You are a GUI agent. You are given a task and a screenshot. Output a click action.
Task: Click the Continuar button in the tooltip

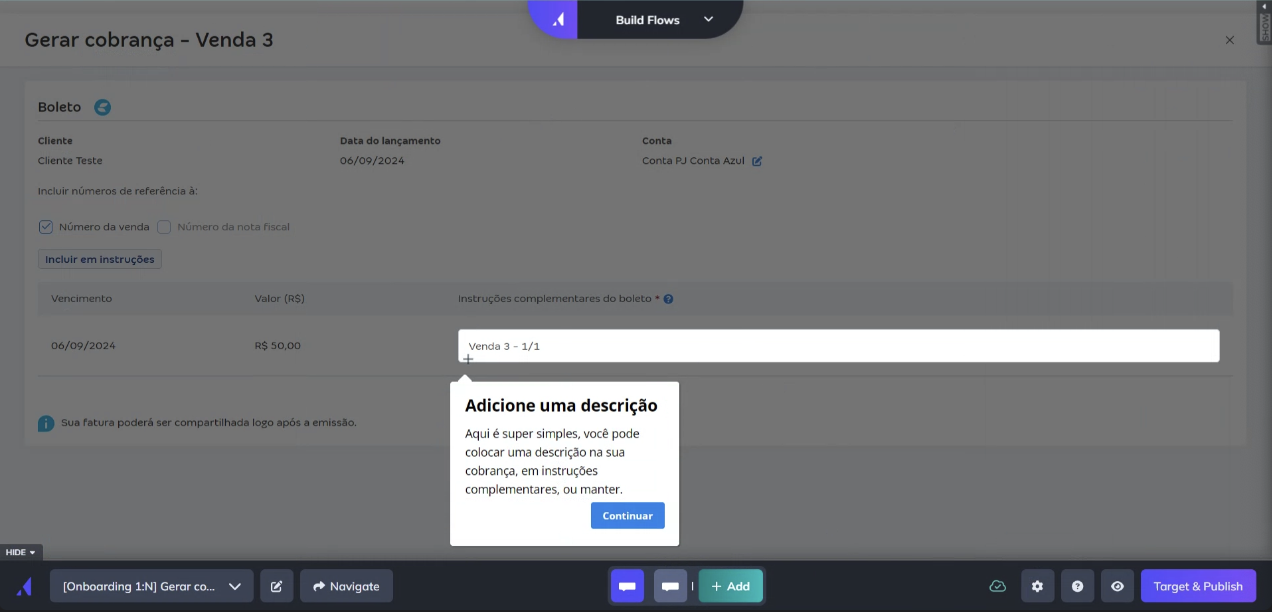pos(627,516)
